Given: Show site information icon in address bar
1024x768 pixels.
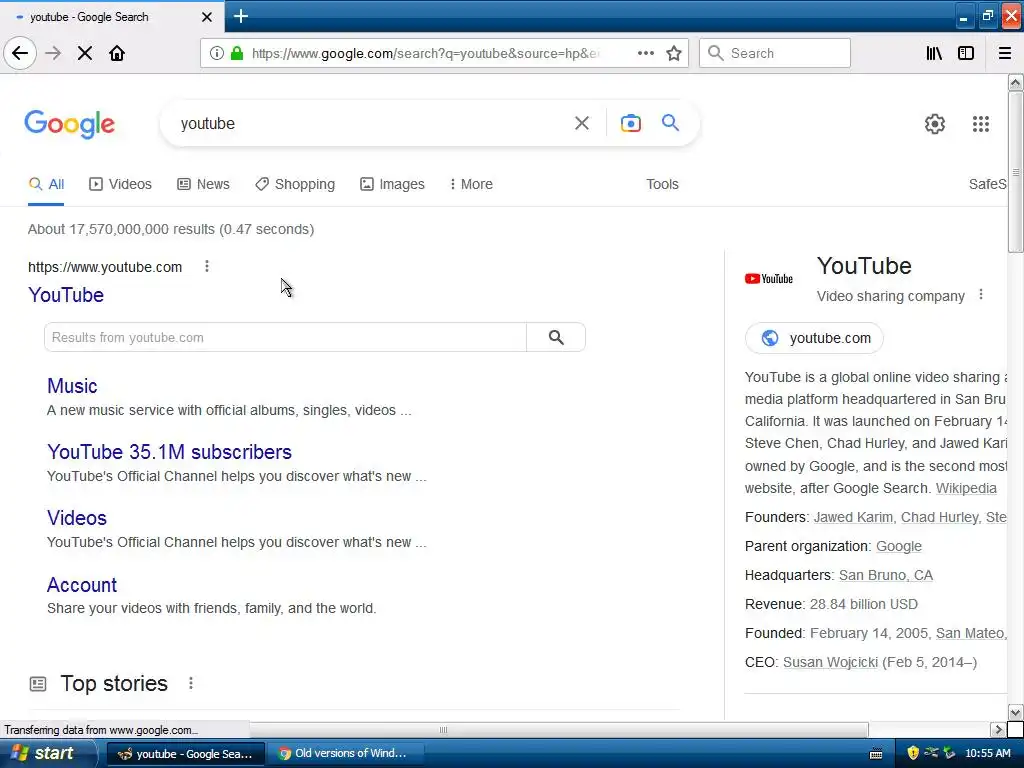Looking at the screenshot, I should [x=216, y=53].
